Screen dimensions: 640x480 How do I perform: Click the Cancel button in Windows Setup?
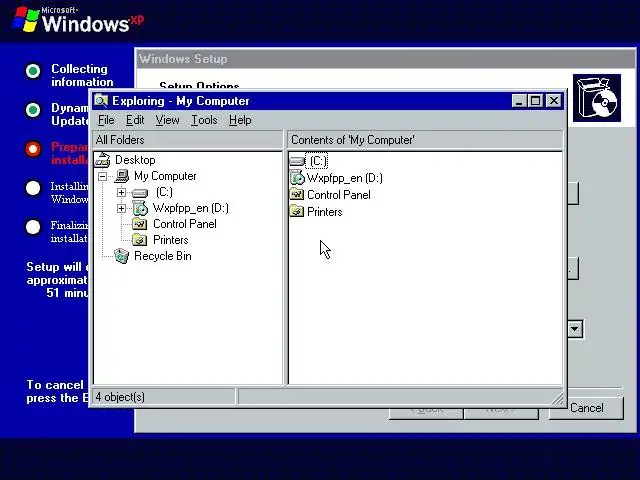587,408
